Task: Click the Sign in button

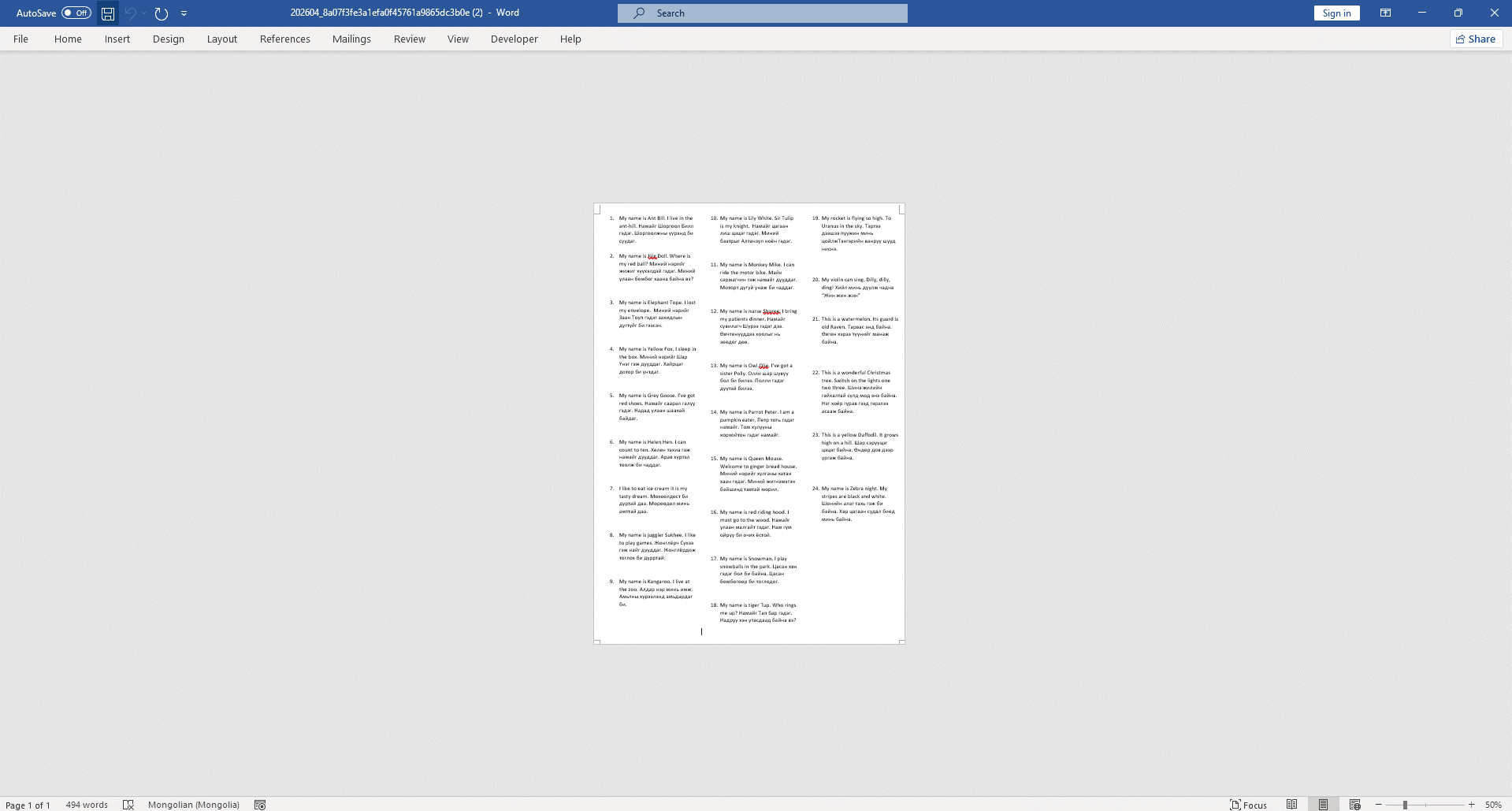Action: point(1336,13)
